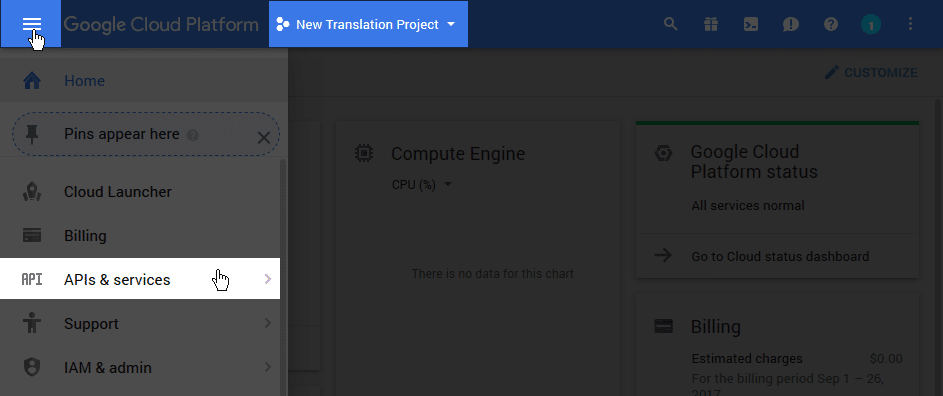Click There is no data for this chart
Screen dimensions: 943x396
(493, 274)
